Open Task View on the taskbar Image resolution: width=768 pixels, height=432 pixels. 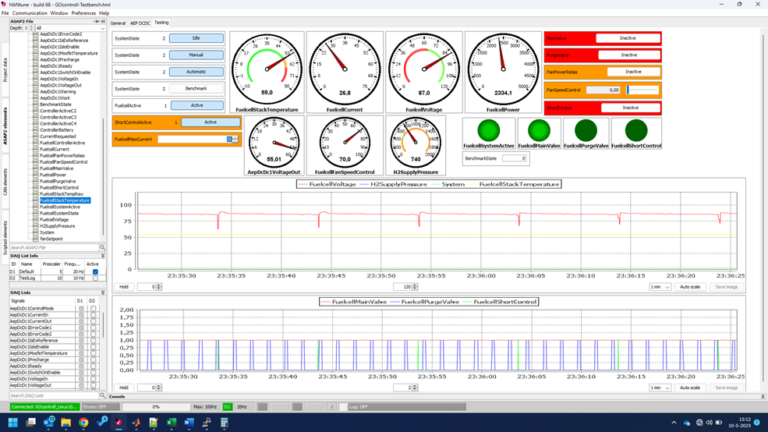tap(31, 422)
